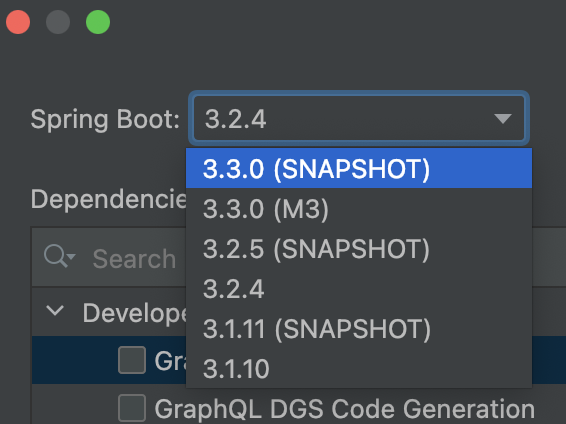Select version 3.2.4 in dropdown list

coord(359,288)
